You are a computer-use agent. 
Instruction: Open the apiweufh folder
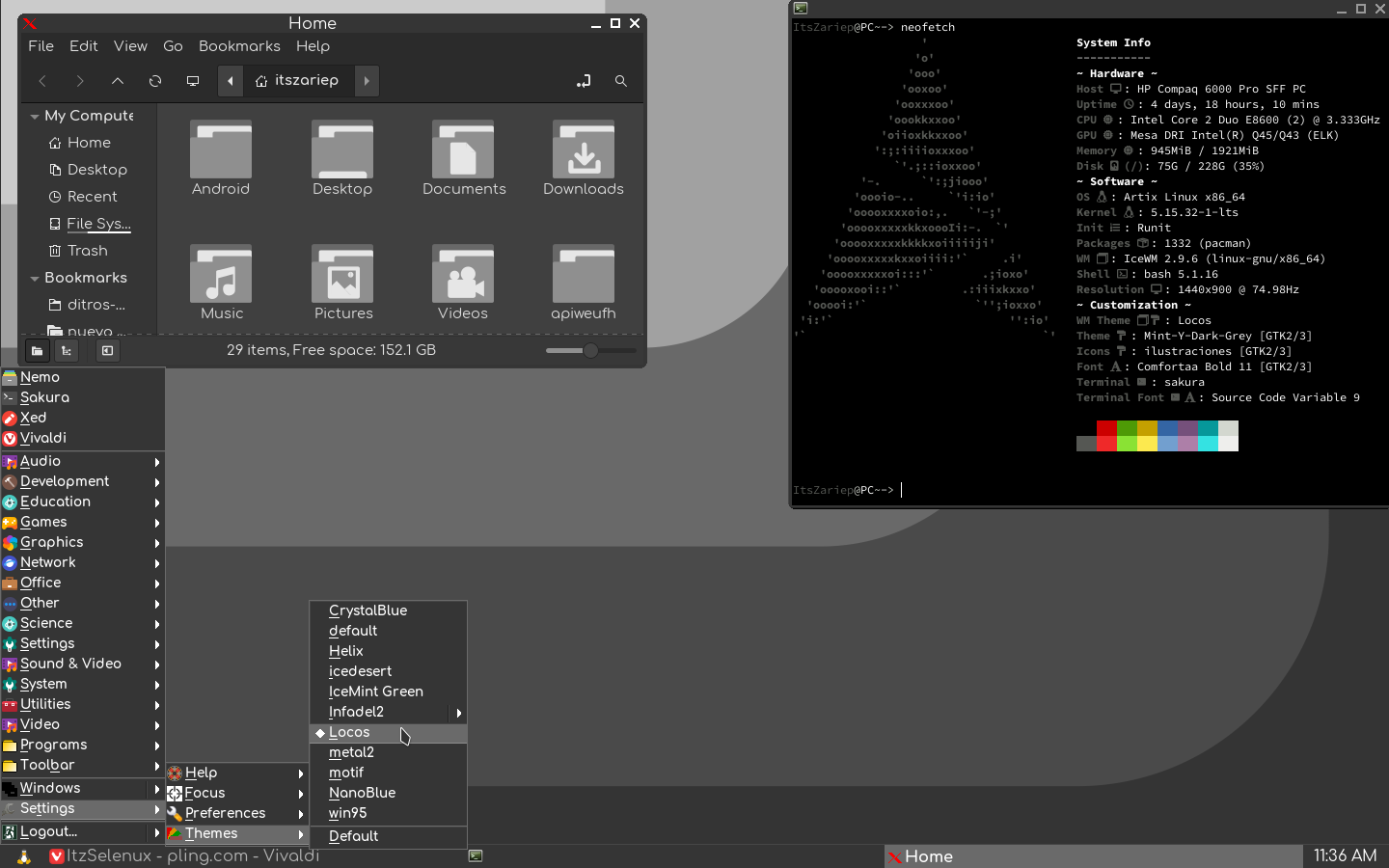click(x=584, y=283)
